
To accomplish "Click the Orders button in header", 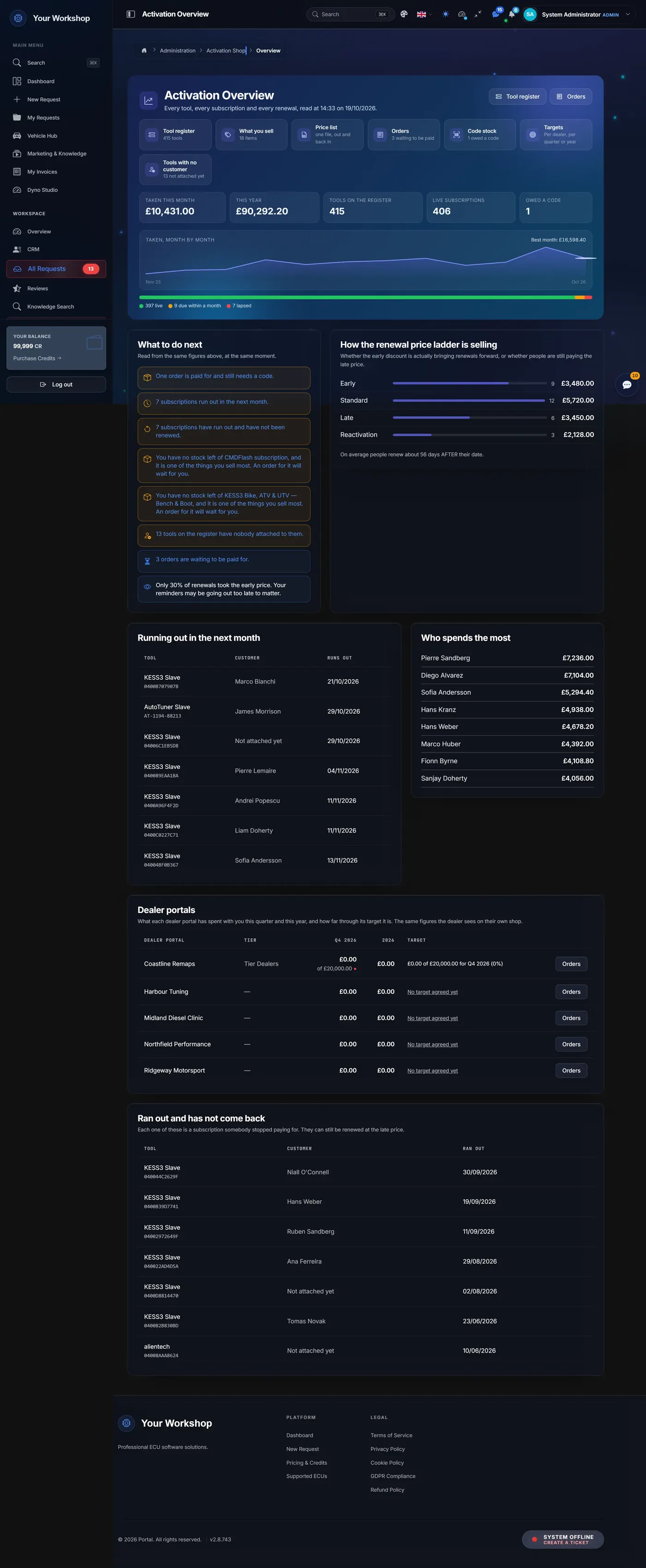I will 570,97.
